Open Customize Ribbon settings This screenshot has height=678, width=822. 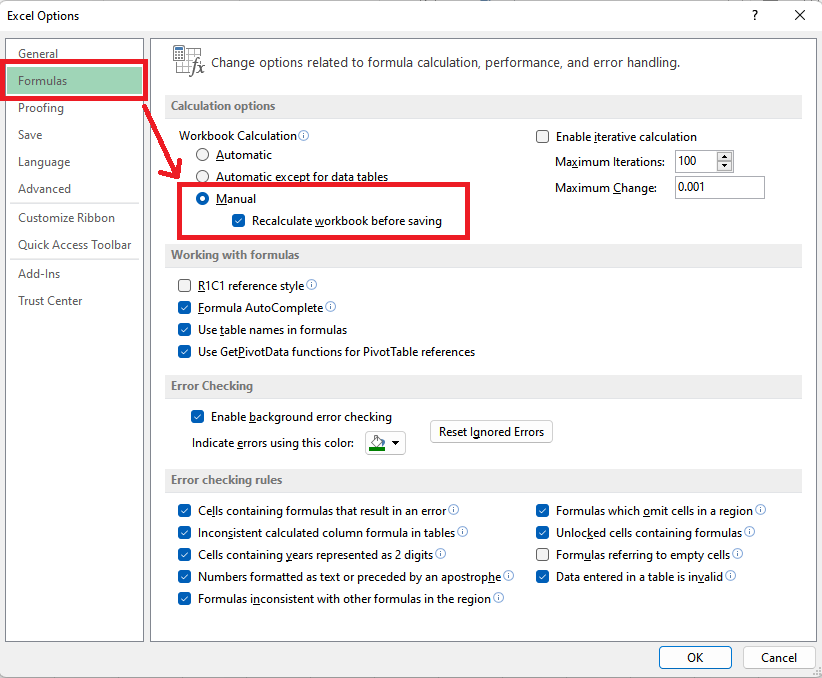pyautogui.click(x=67, y=218)
